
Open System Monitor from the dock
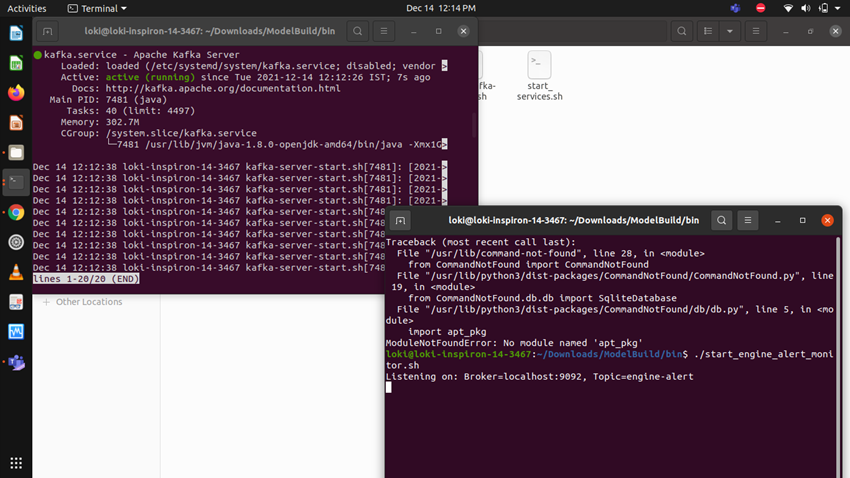[16, 332]
